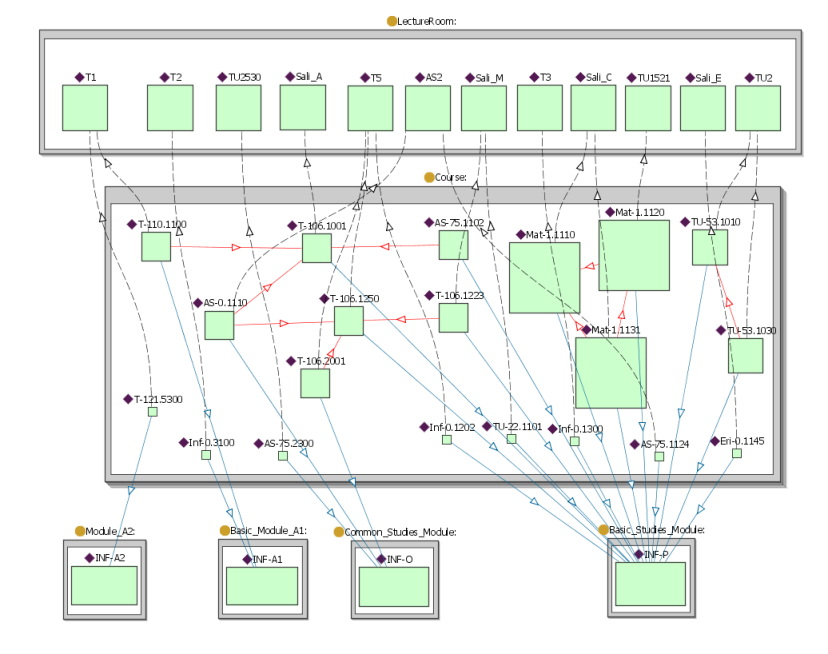Select the Mat-1.1131 course node
The image size is (828, 654).
[610, 372]
